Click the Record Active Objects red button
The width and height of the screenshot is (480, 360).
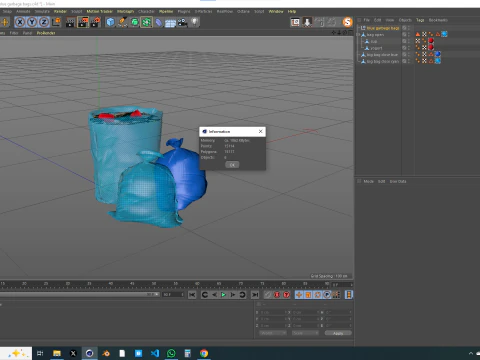(277, 295)
